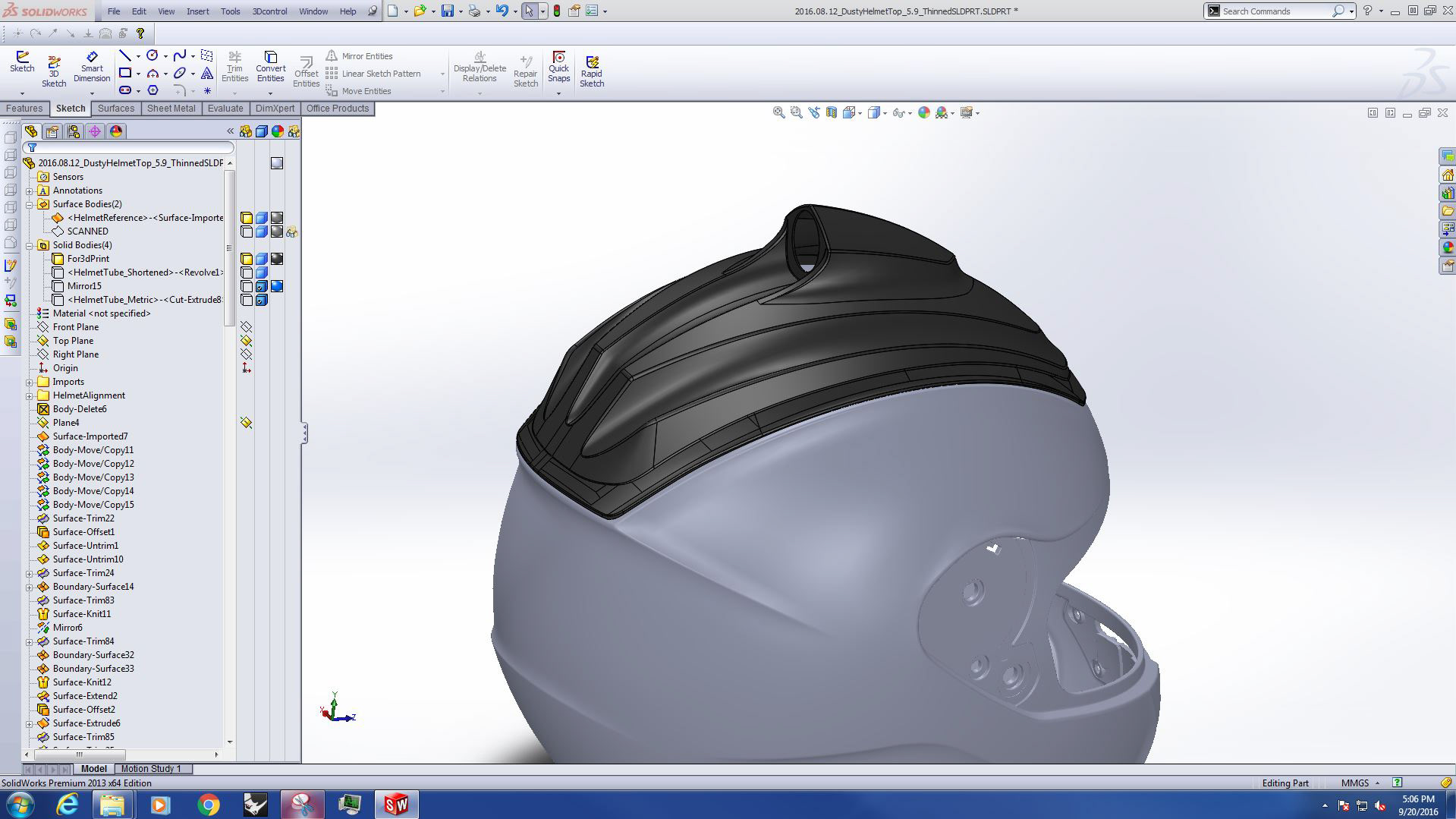Expand the HelmetAlignment folder

tap(30, 395)
